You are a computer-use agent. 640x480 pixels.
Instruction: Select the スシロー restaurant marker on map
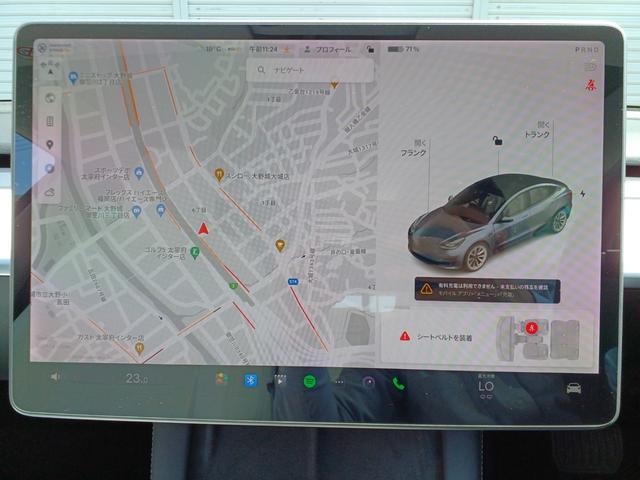219,175
